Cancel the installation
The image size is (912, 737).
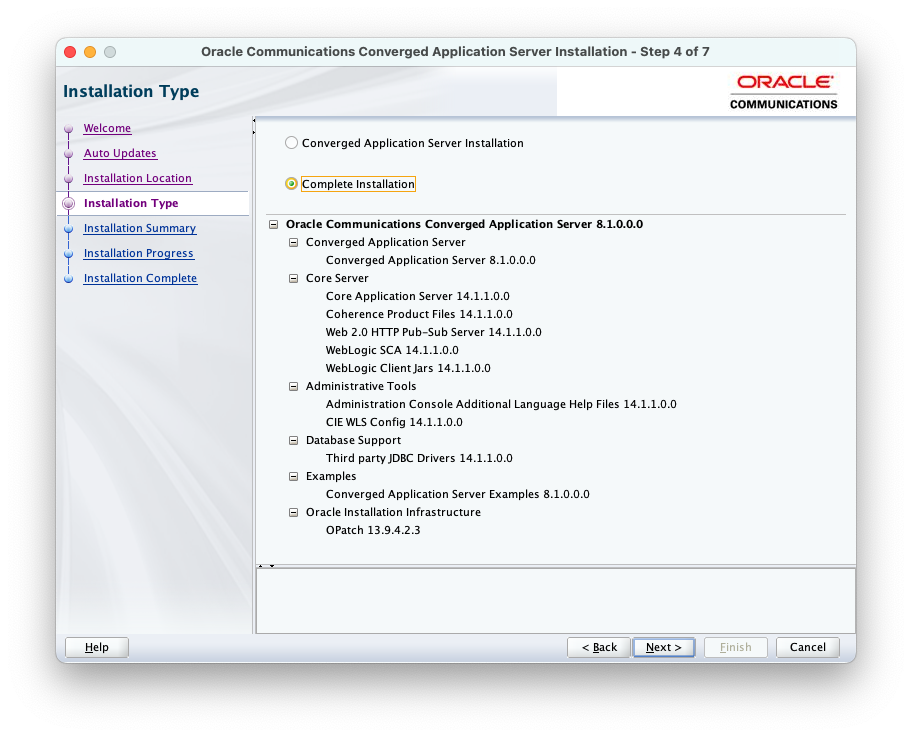pyautogui.click(x=807, y=647)
